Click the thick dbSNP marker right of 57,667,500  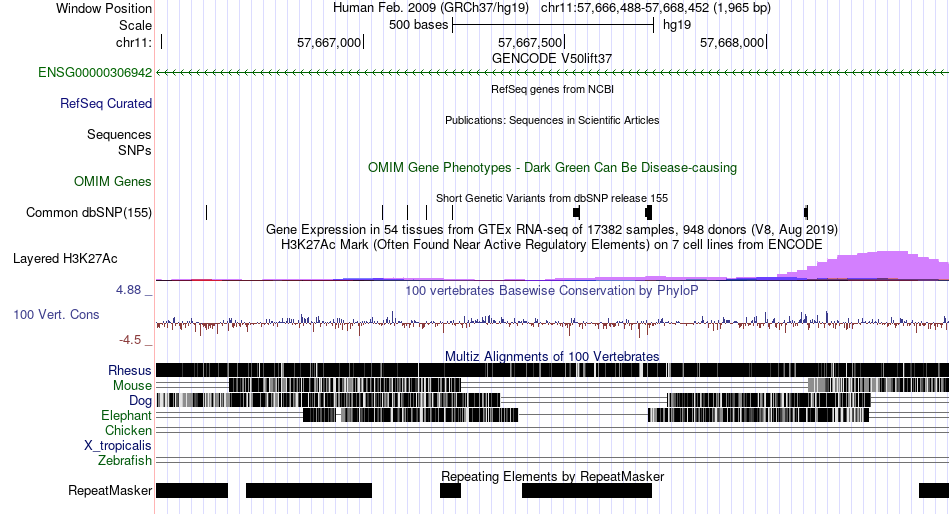576,213
